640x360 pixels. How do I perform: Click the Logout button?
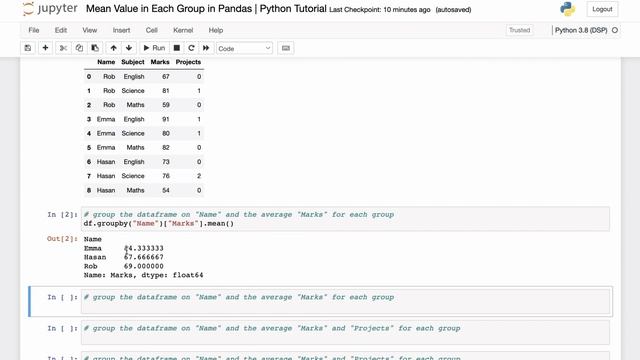point(602,9)
